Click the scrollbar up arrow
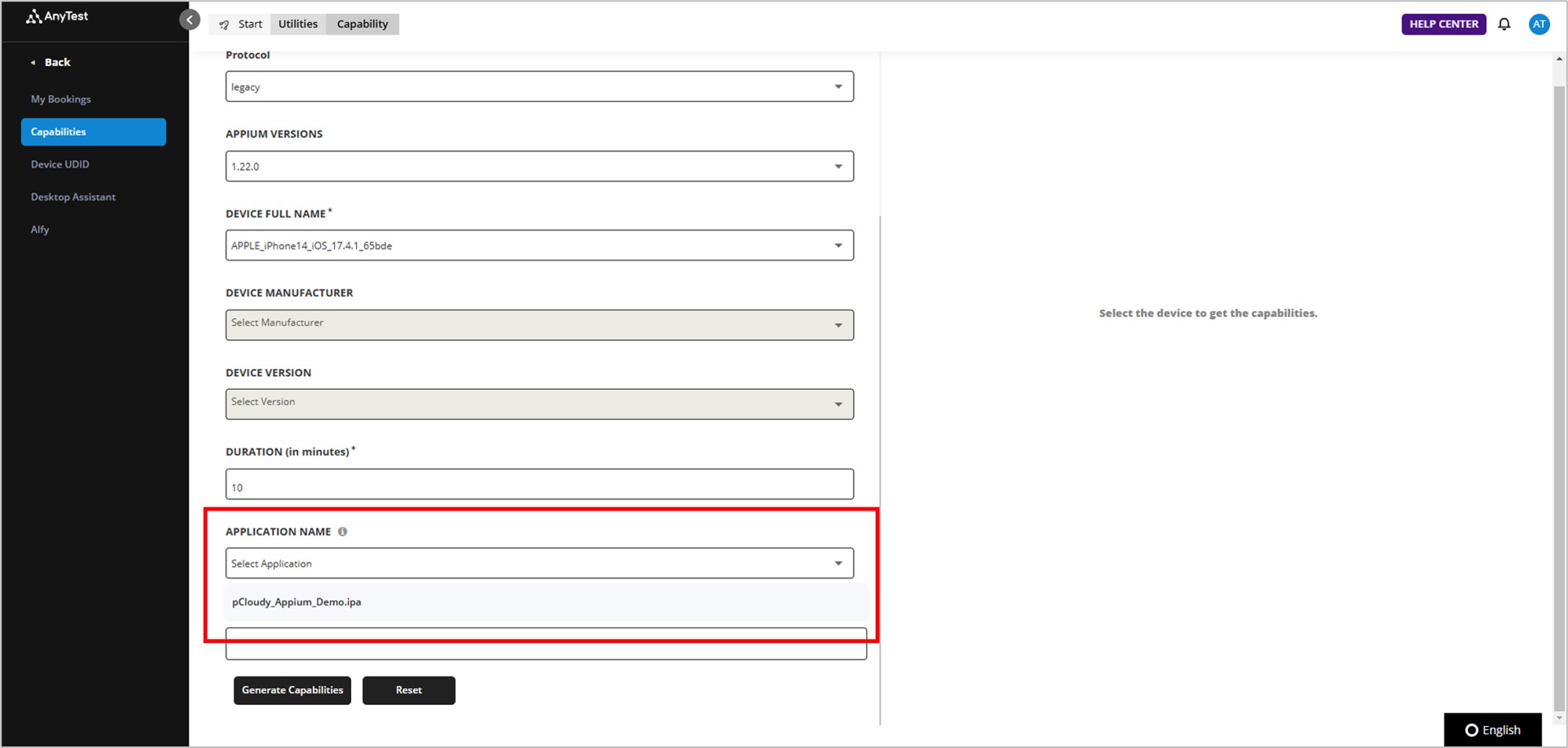Viewport: 1568px width, 748px height. 1559,59
